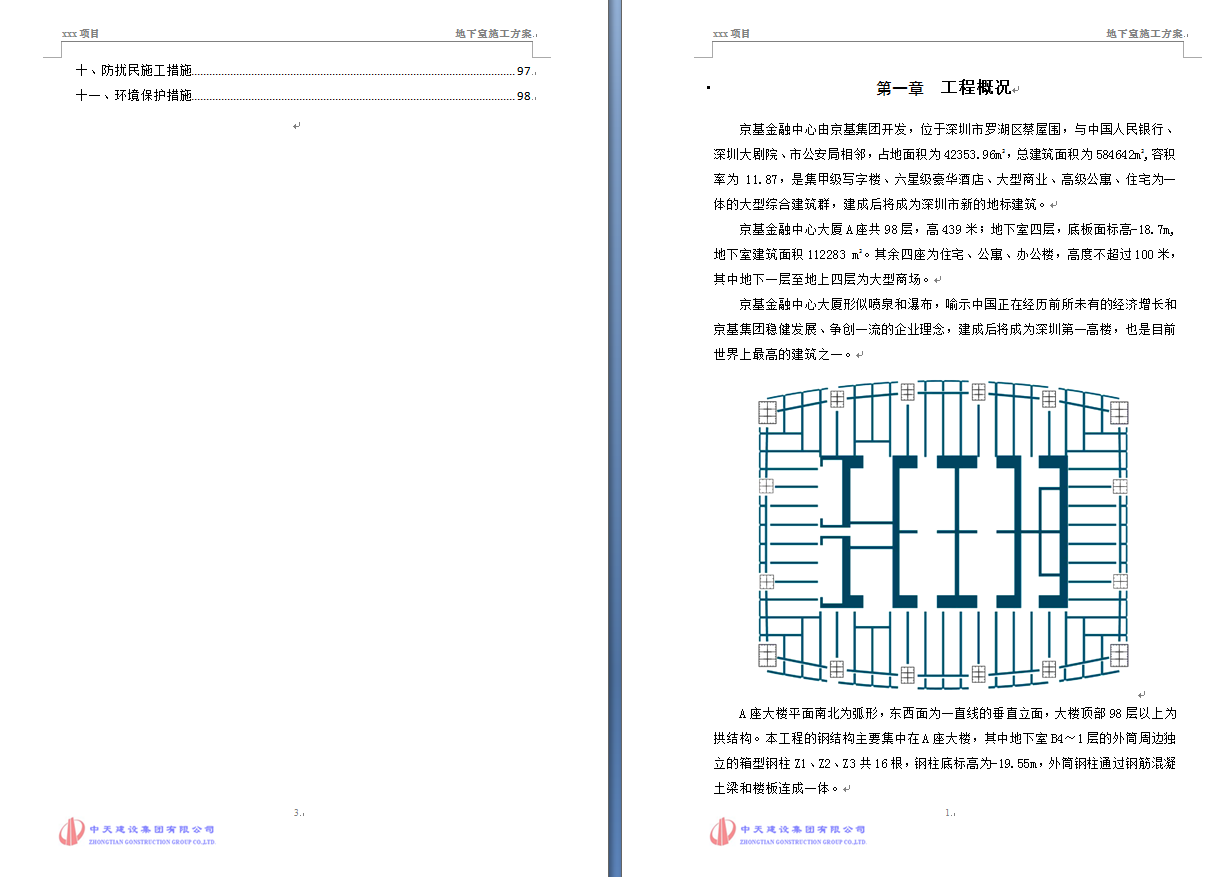Click the line starting "京基集团稳健发展"
This screenshot has width=1229, height=877.
click(x=944, y=329)
